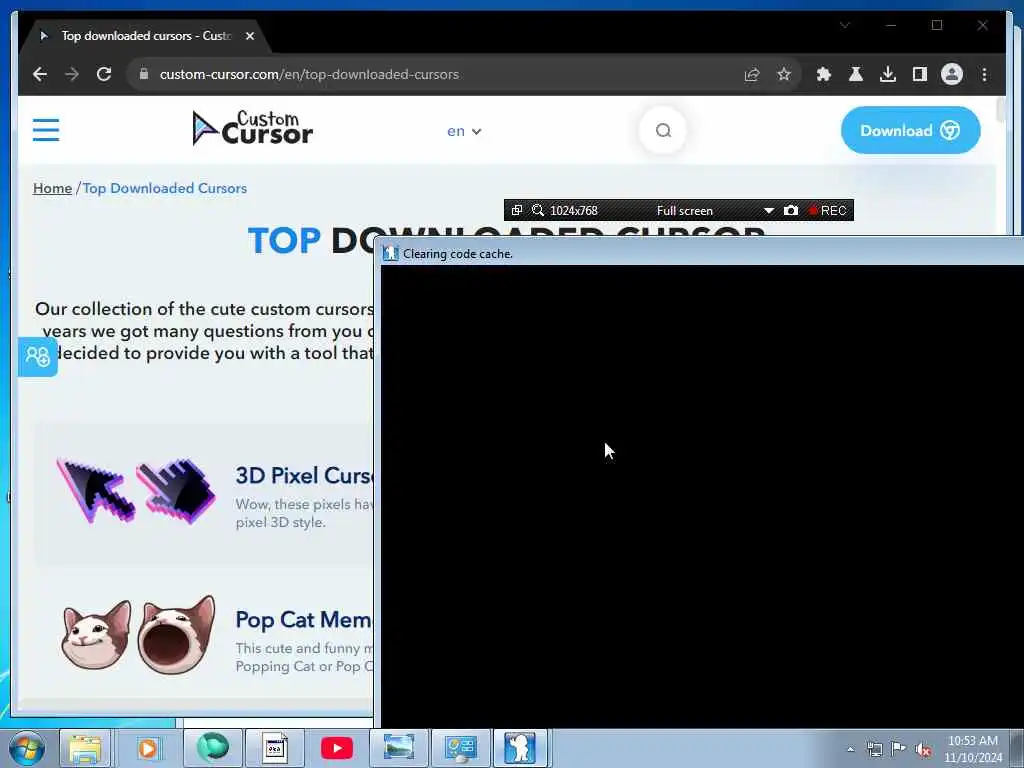Click the share page icon in address bar

[752, 74]
